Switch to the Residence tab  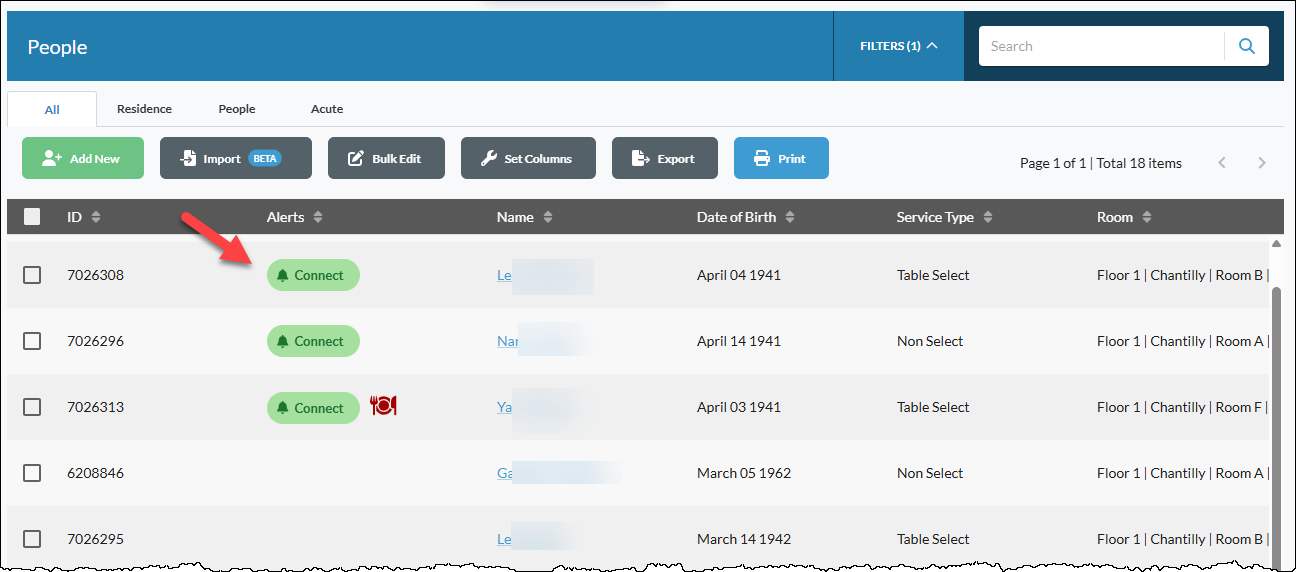144,109
